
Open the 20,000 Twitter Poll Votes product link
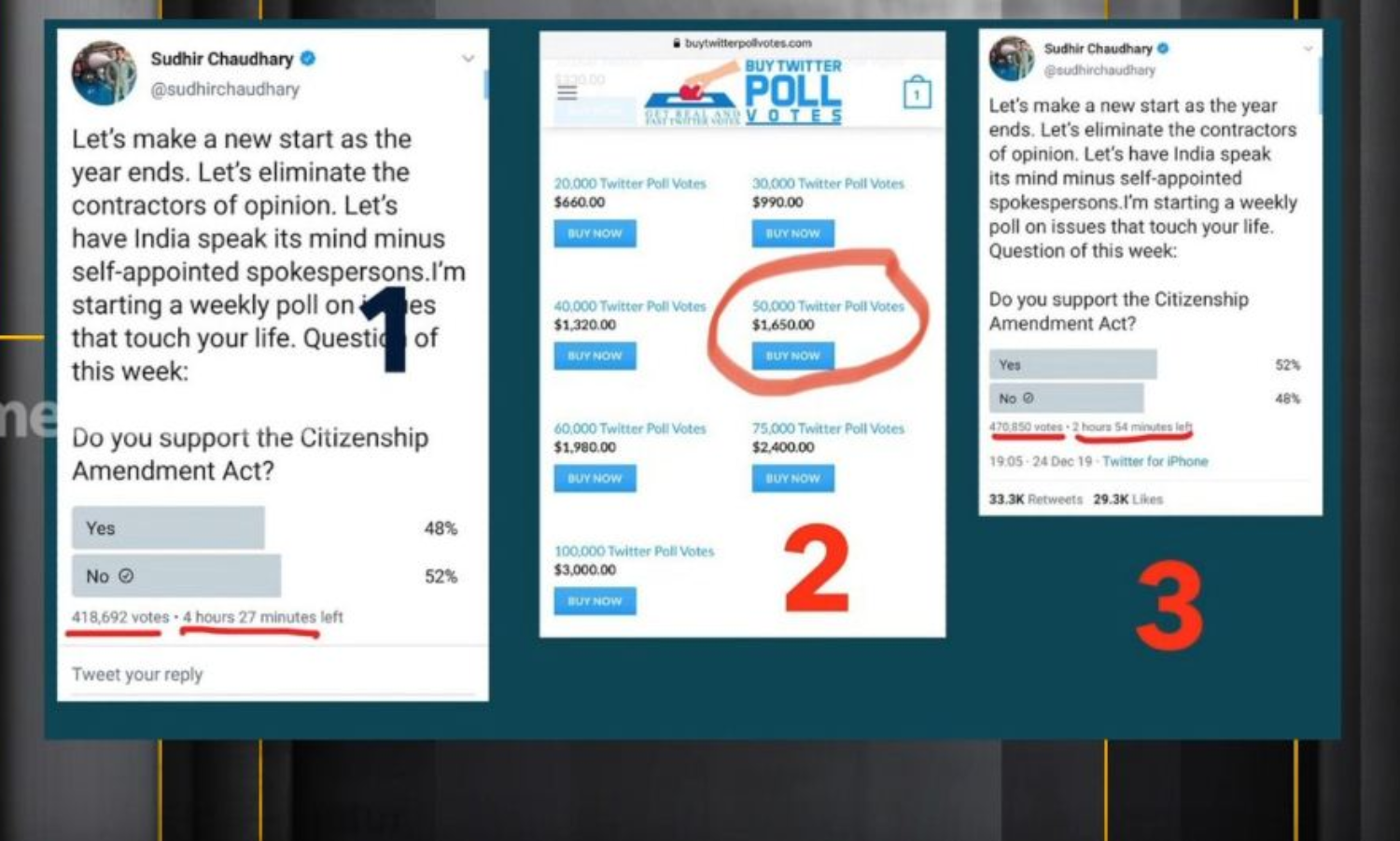[x=630, y=184]
